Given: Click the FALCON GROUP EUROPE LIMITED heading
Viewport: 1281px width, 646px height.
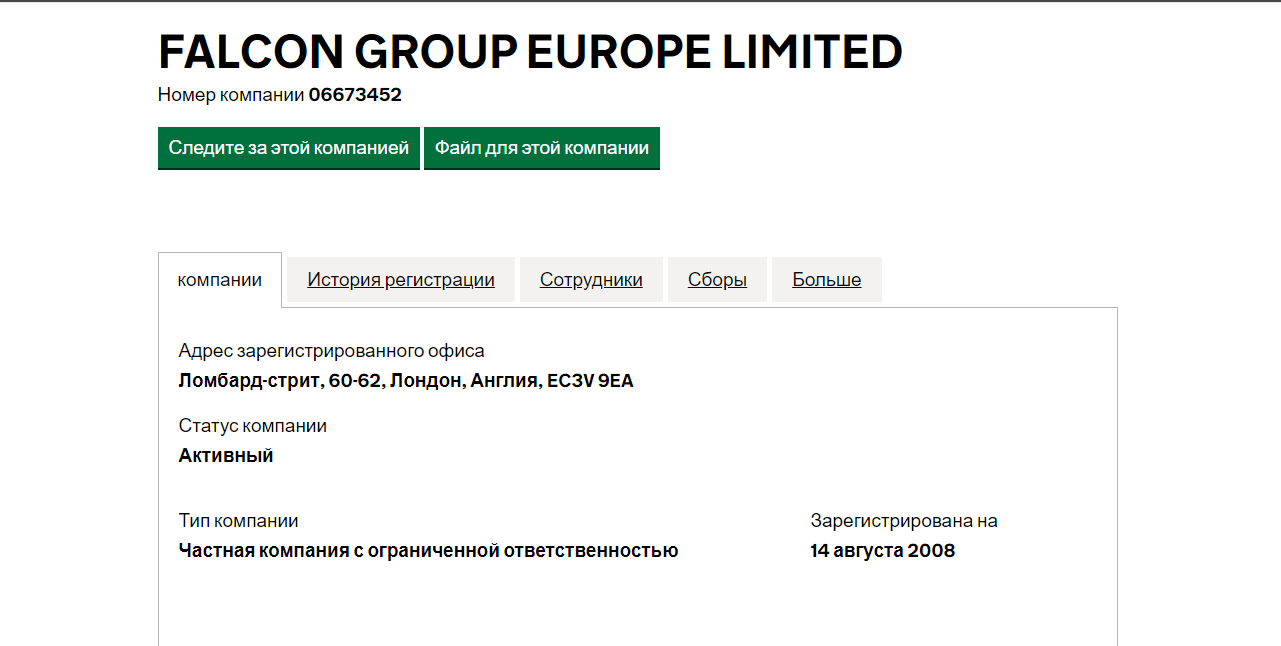Looking at the screenshot, I should tap(530, 52).
